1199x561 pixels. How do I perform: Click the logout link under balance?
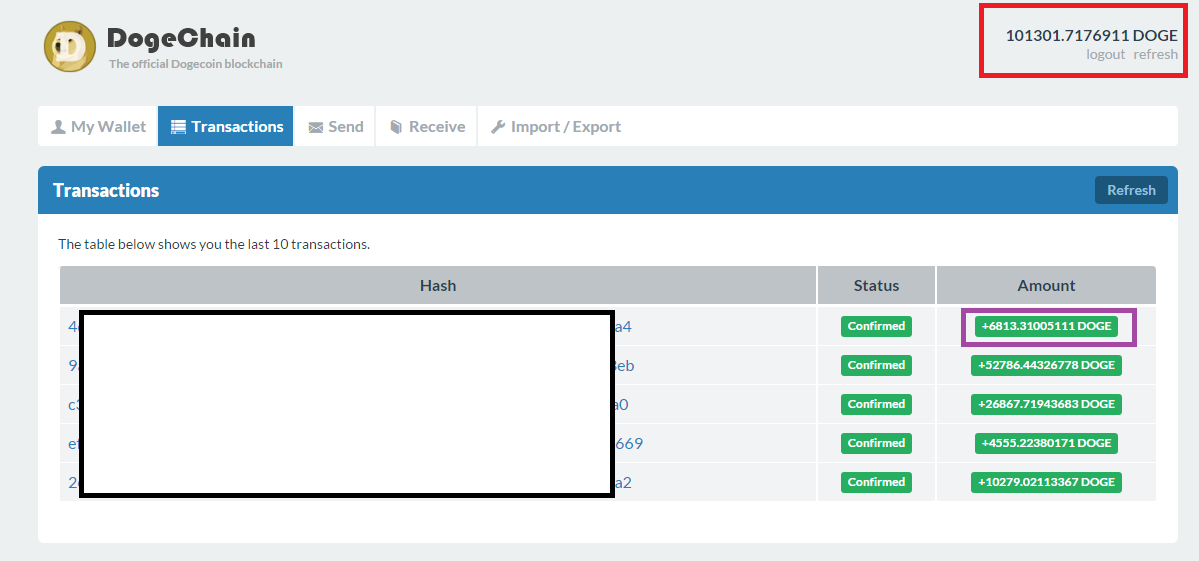(1105, 54)
